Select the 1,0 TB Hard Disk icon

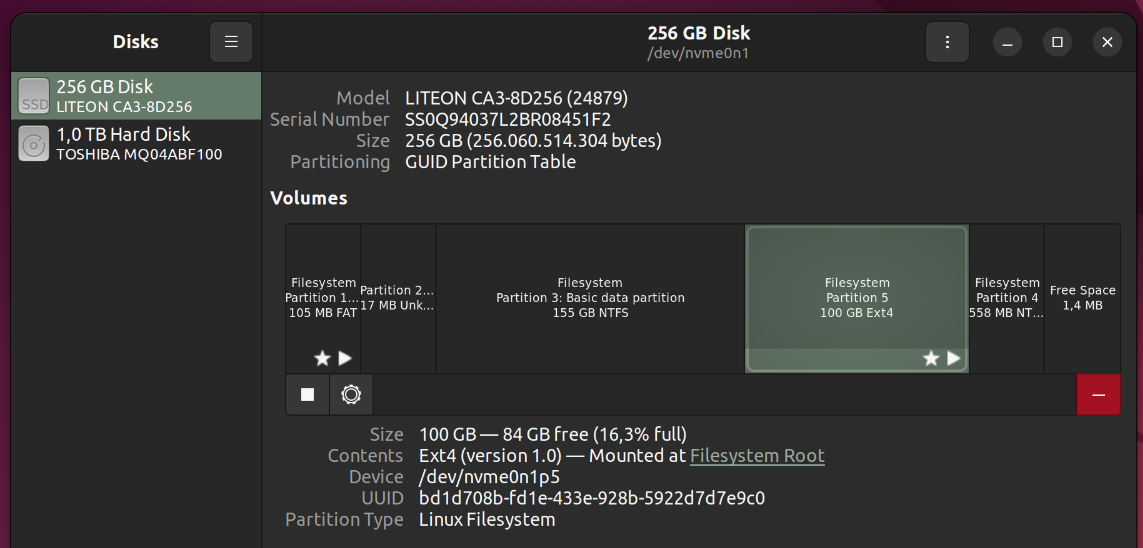point(34,144)
